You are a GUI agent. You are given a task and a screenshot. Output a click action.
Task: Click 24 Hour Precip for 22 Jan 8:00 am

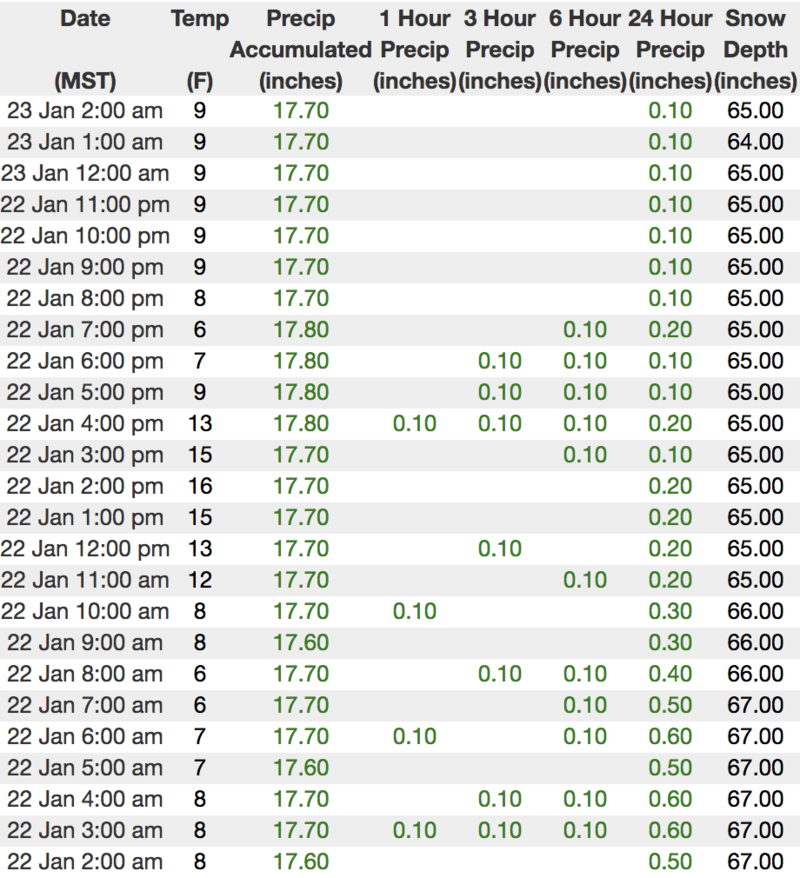[670, 674]
